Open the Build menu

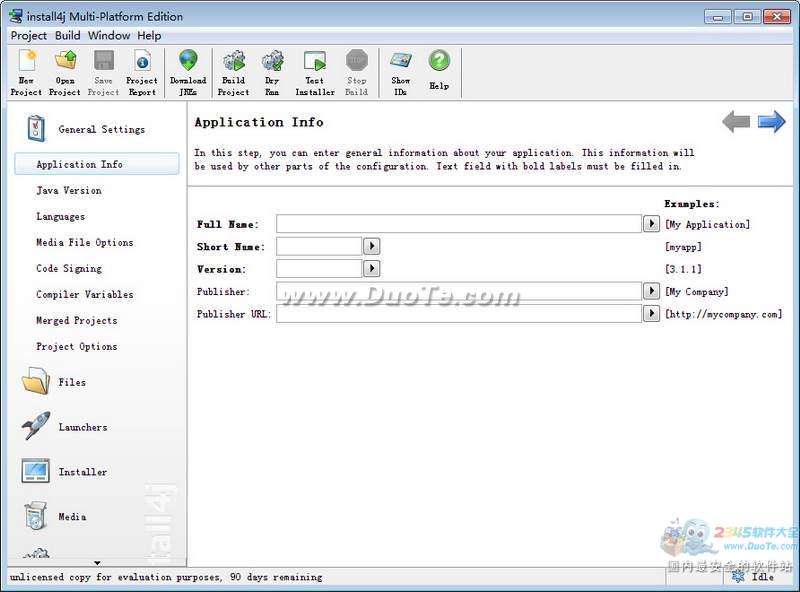[68, 36]
